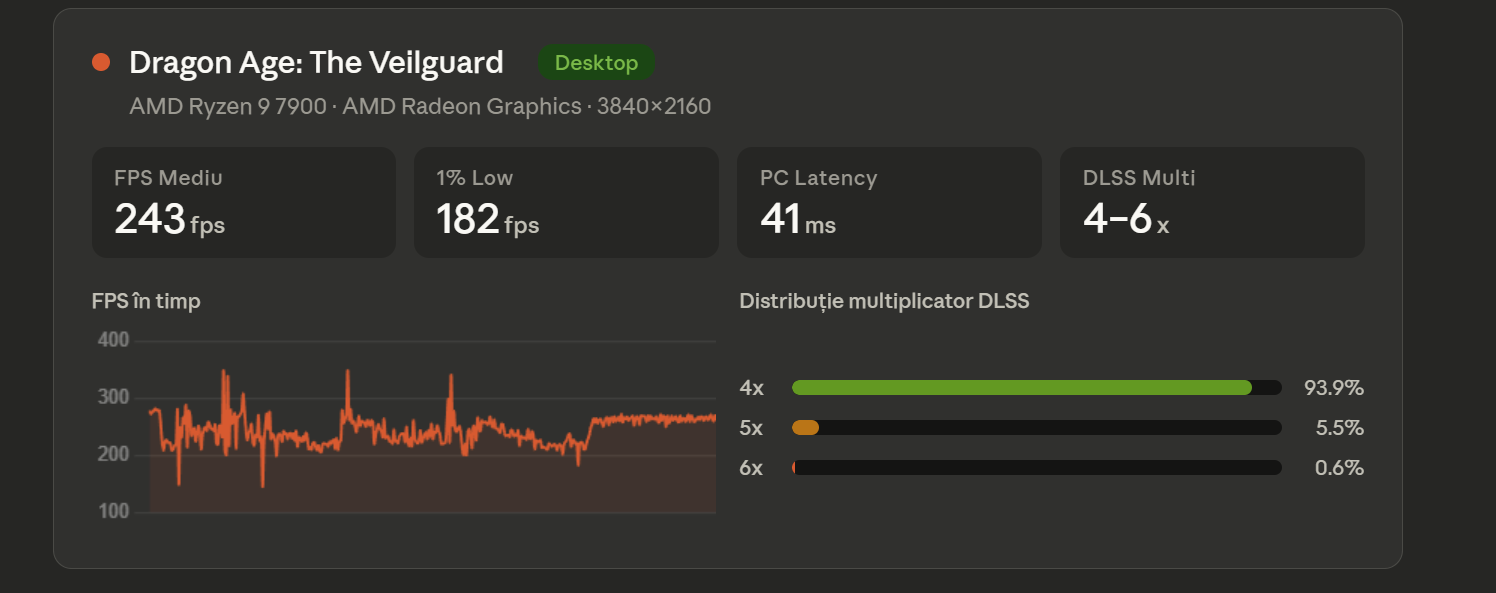Click the PC Latency stat card
This screenshot has width=1496, height=593.
coord(889,202)
